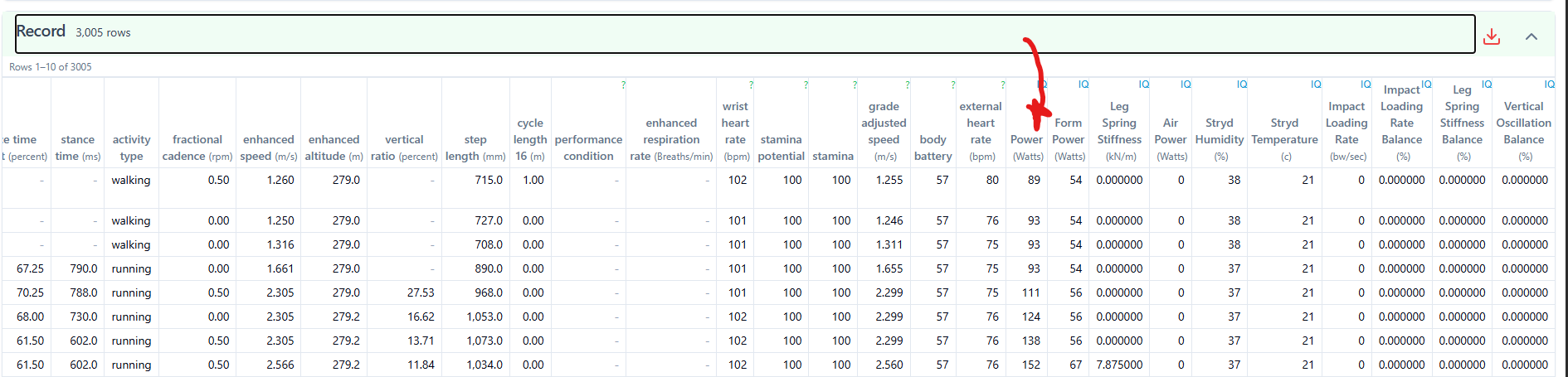The width and height of the screenshot is (1568, 377).
Task: Click the Rows 1–10 of 3005 label
Action: [x=51, y=67]
